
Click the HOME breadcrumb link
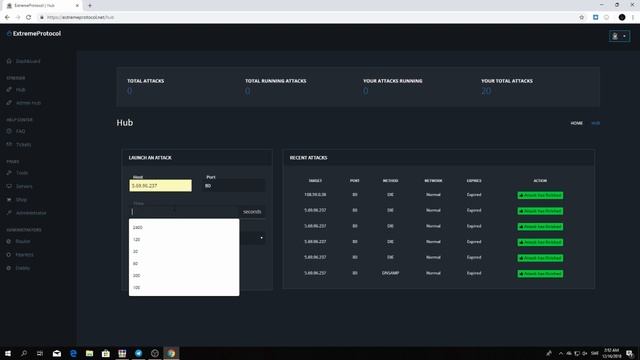576,123
